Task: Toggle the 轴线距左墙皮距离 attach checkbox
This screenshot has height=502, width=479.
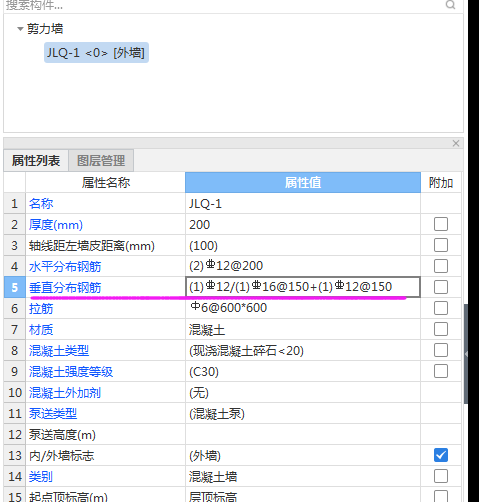Action: click(x=441, y=245)
